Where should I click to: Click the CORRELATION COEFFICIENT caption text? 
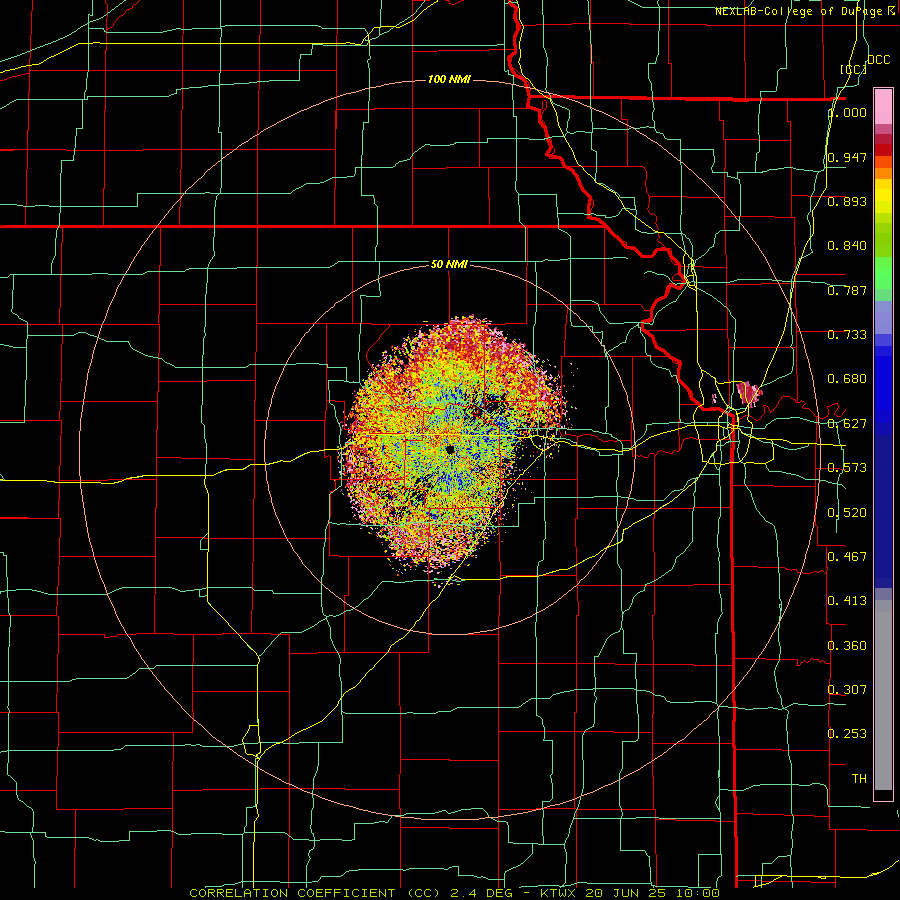[292, 893]
